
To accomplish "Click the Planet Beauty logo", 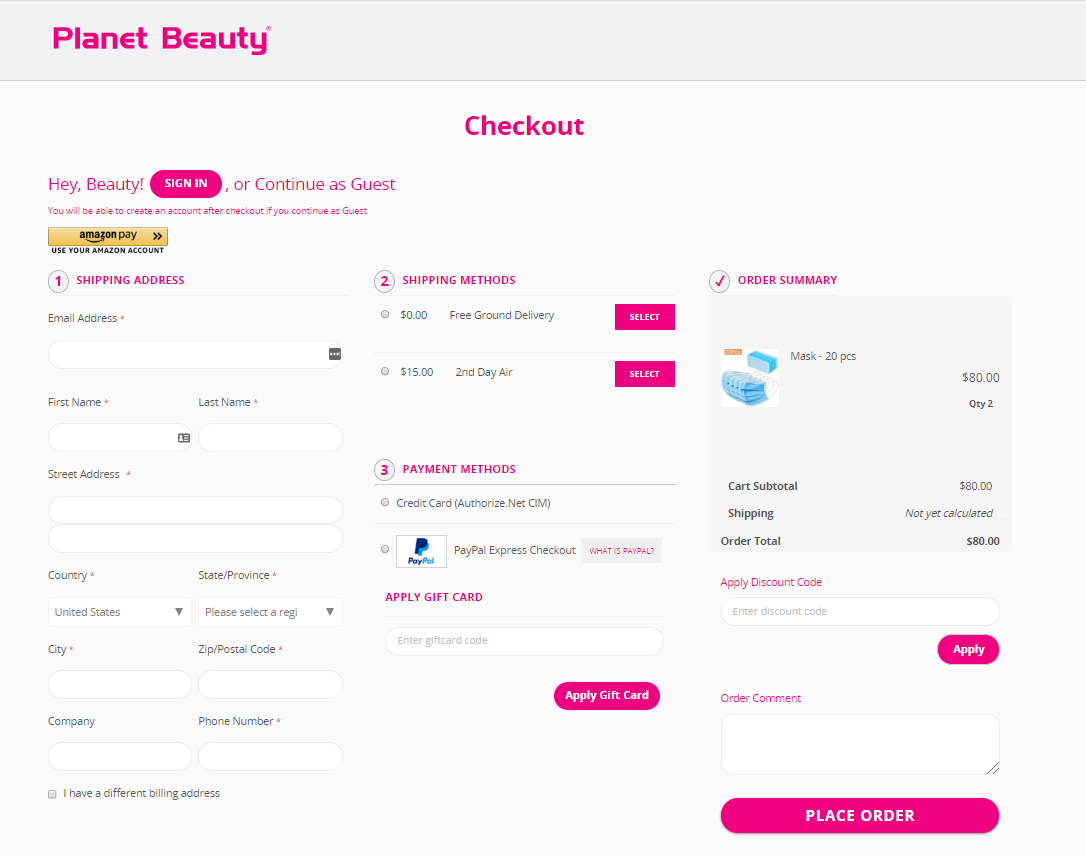I will click(161, 39).
